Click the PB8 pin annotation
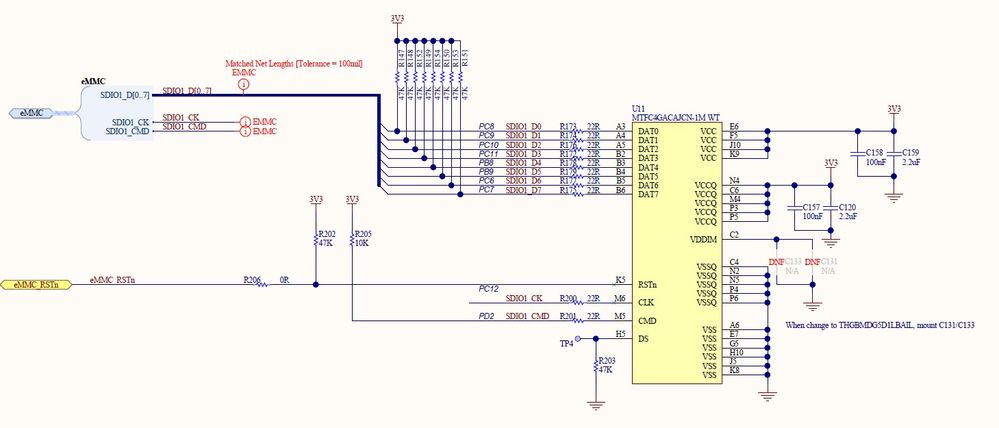The height and width of the screenshot is (428, 999). pos(487,162)
